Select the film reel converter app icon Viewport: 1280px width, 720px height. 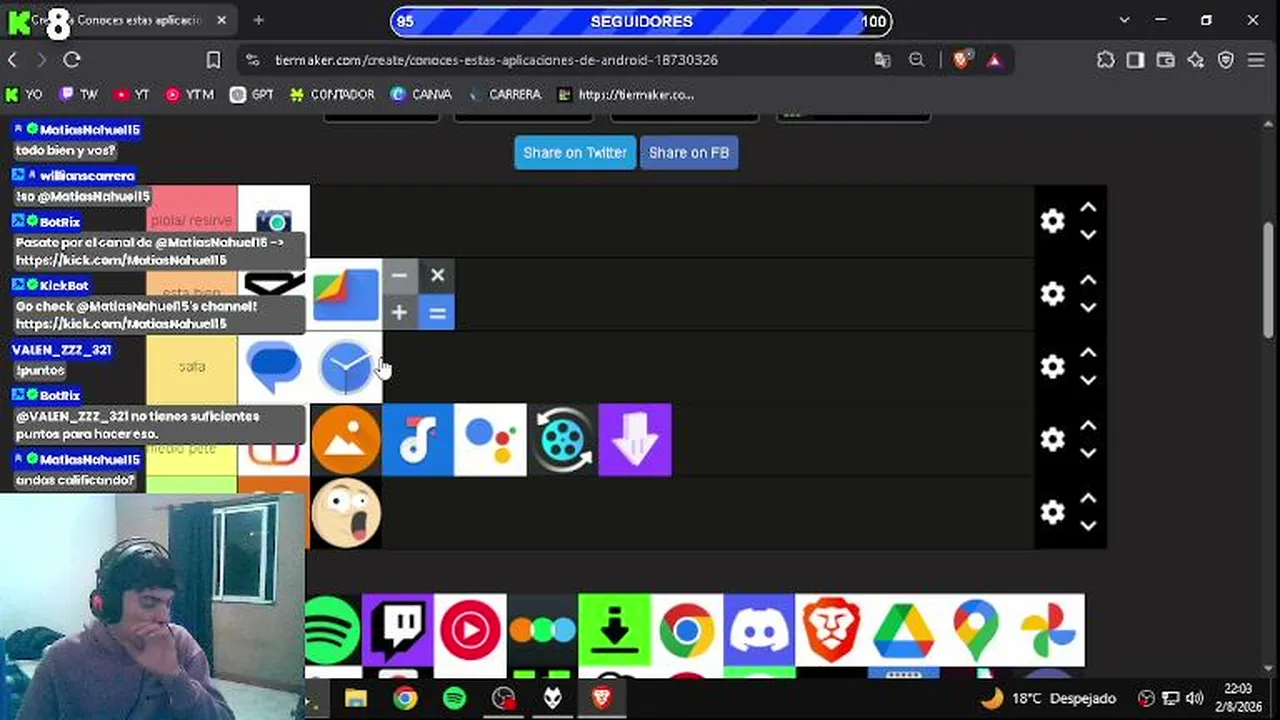click(x=562, y=440)
